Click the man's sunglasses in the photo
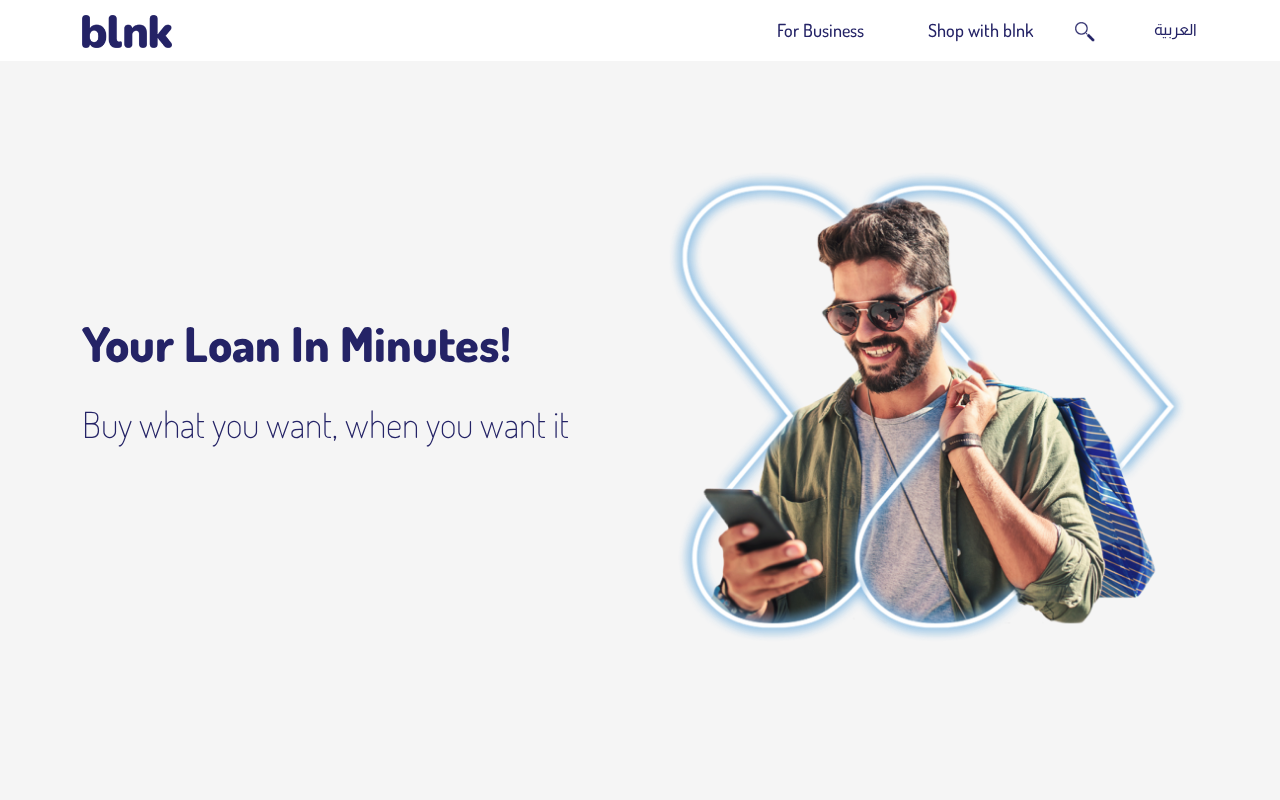 pyautogui.click(x=880, y=312)
